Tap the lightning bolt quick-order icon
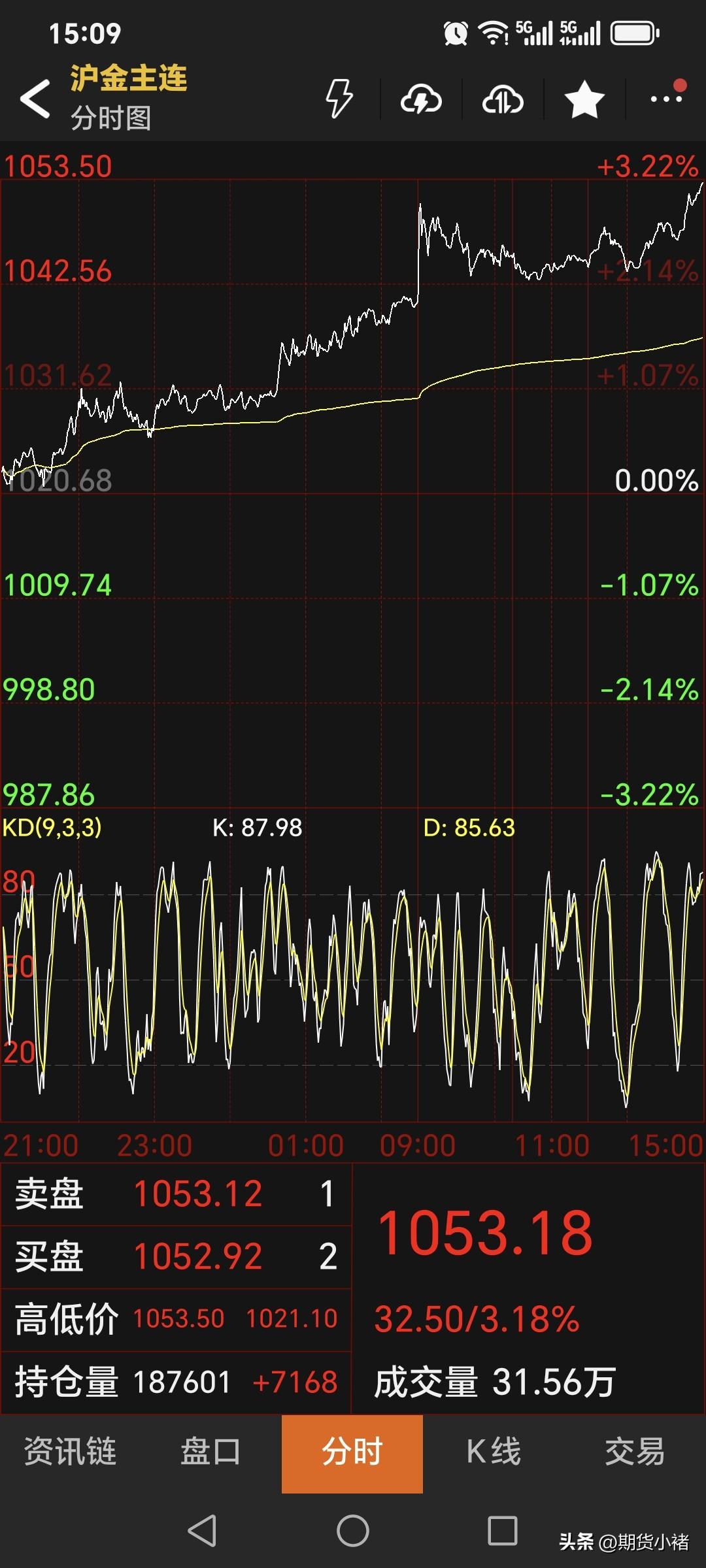Screen dimensions: 706x1568 click(x=339, y=99)
